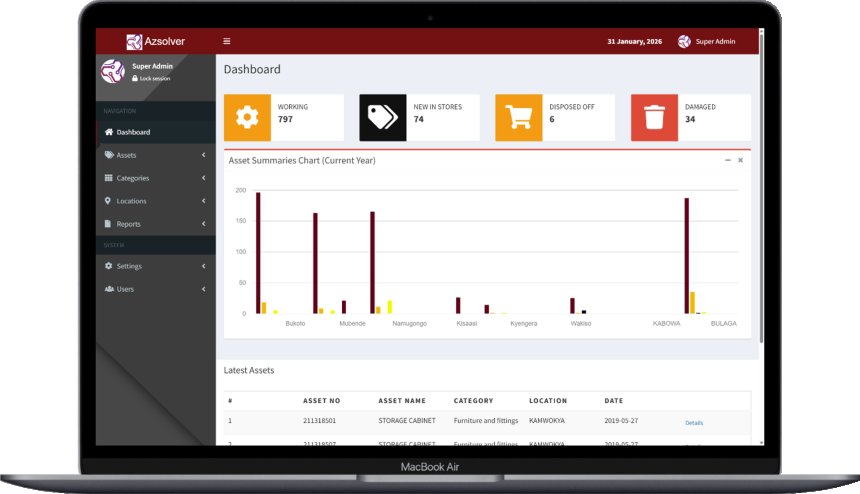Click the KABOWA axis label
860x494 pixels.
666,323
